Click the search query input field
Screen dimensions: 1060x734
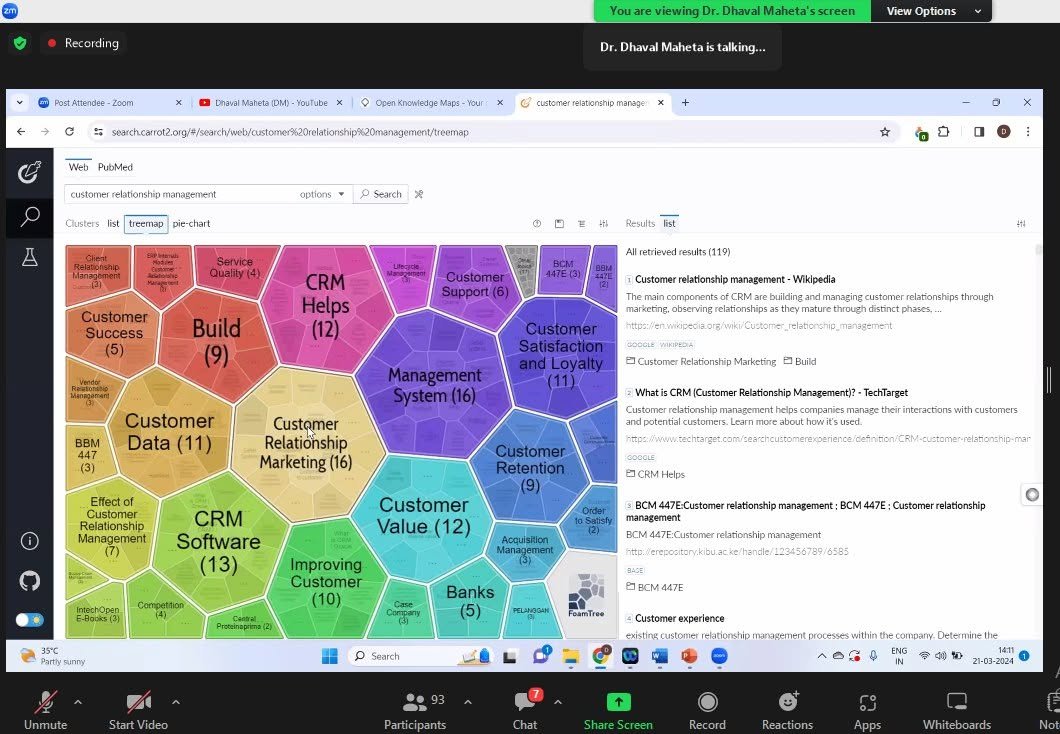[181, 194]
